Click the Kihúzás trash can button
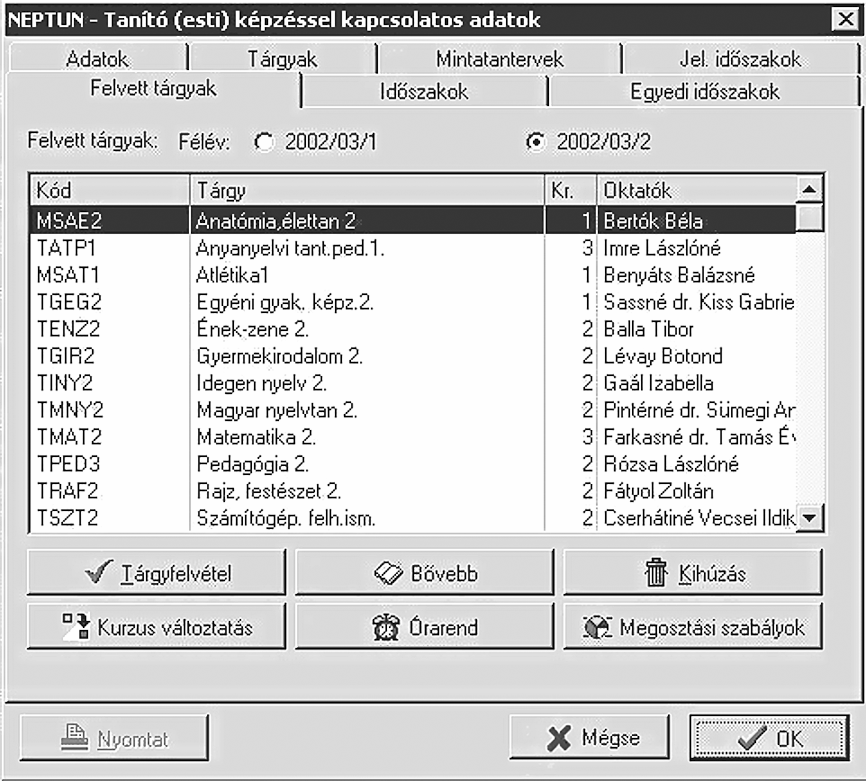The height and width of the screenshot is (781, 866). 693,572
